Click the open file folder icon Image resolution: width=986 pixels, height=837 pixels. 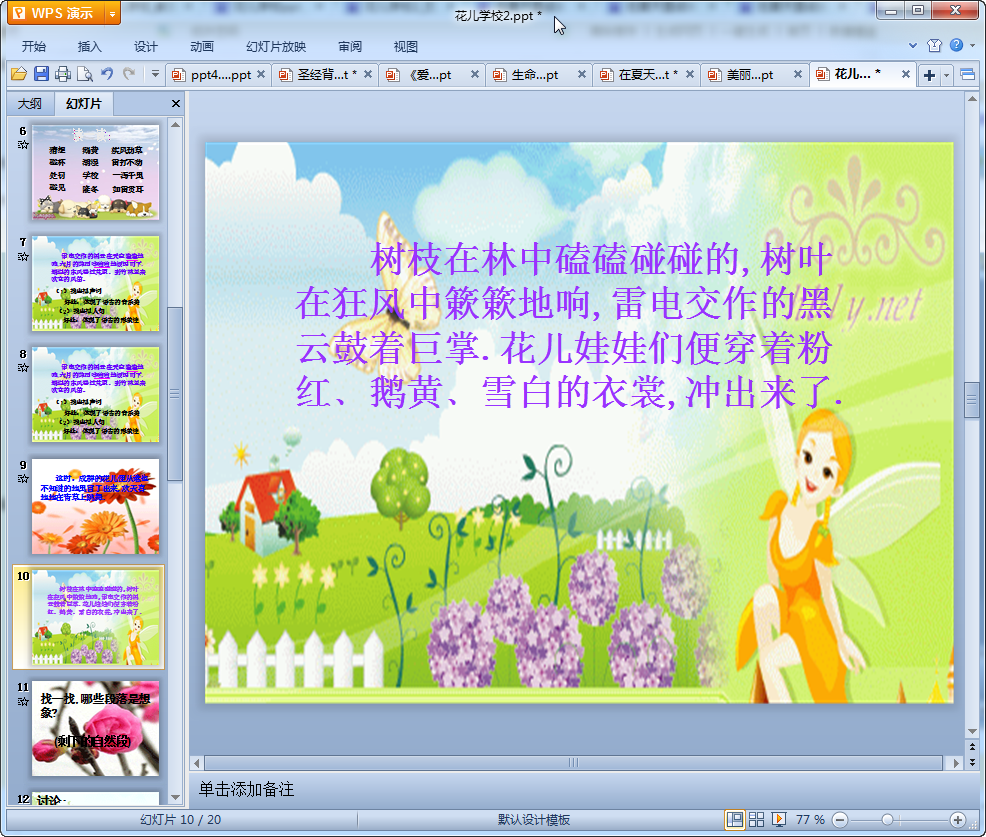[19, 74]
